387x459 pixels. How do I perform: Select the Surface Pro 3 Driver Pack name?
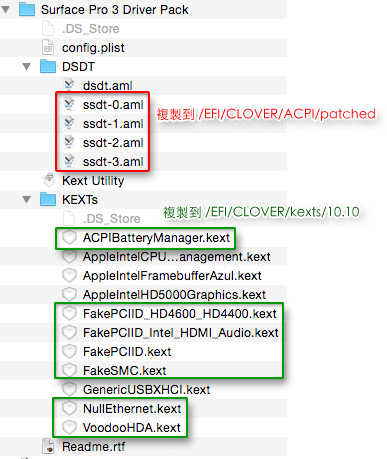[x=115, y=10]
